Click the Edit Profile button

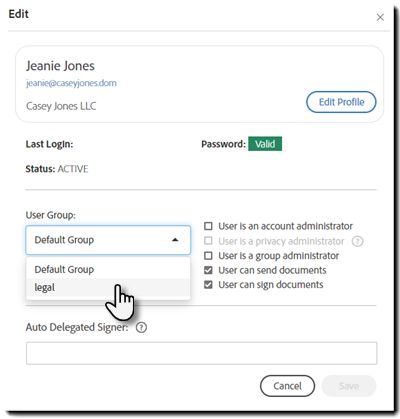click(341, 102)
